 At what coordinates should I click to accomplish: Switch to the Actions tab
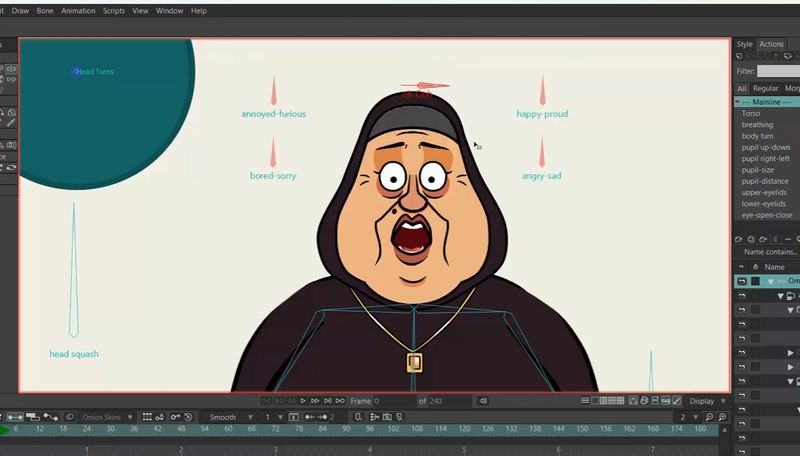pos(771,44)
